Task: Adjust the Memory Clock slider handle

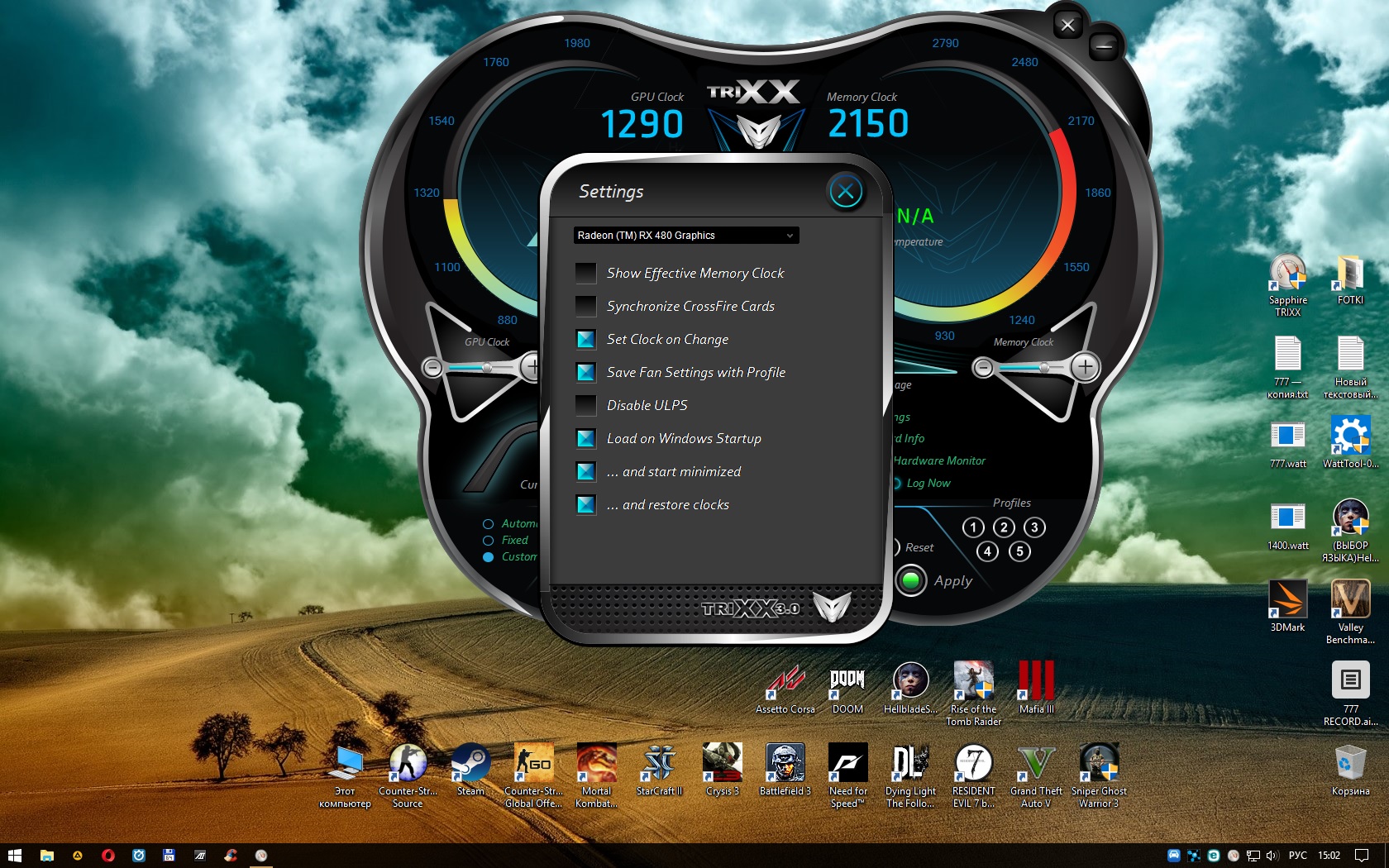Action: click(1044, 367)
